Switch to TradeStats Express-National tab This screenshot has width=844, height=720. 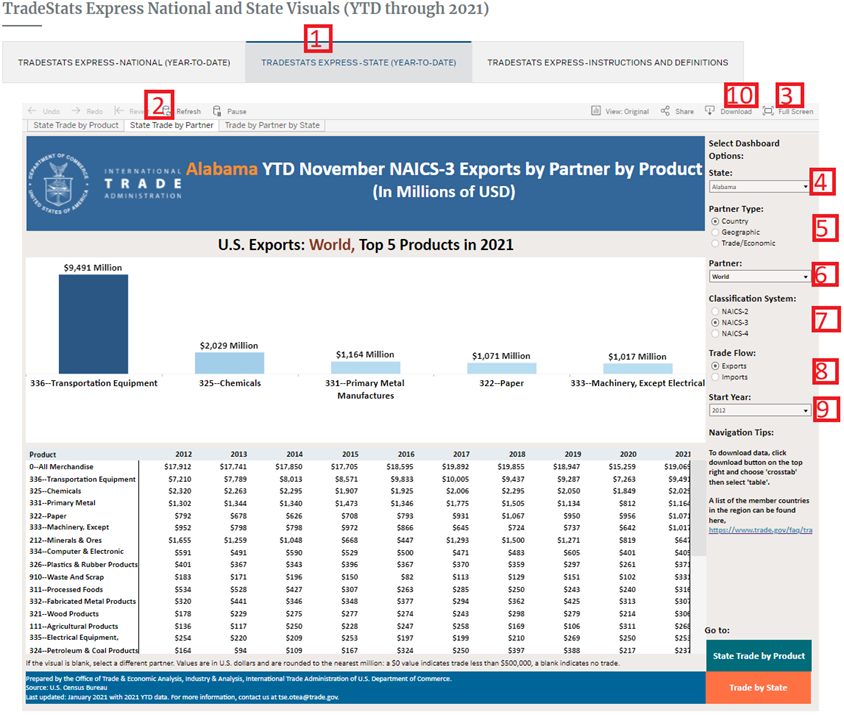point(124,62)
